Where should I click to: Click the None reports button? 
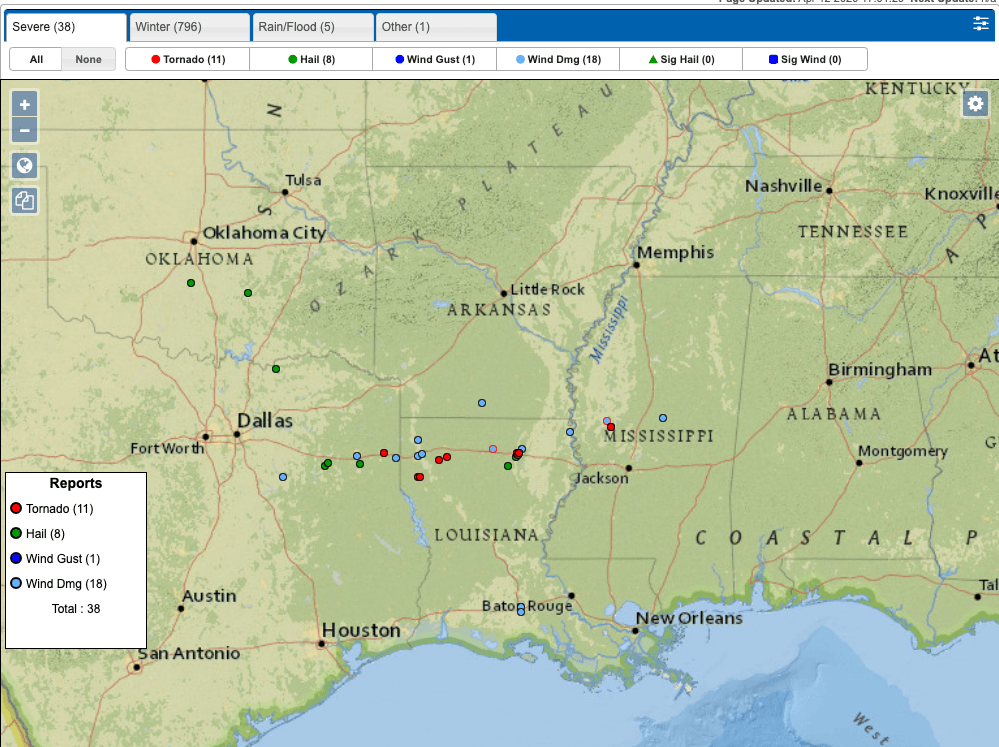click(88, 59)
